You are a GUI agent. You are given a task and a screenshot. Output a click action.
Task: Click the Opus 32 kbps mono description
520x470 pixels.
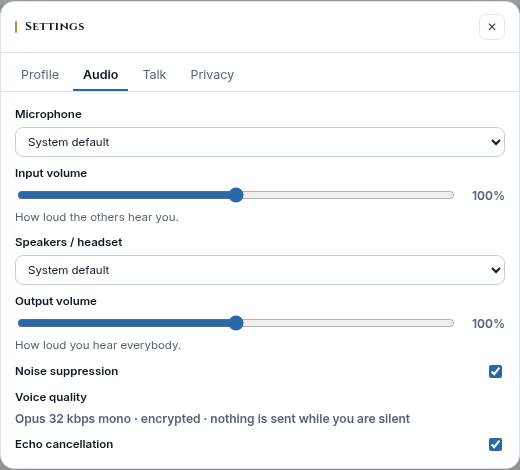pyautogui.click(x=212, y=419)
